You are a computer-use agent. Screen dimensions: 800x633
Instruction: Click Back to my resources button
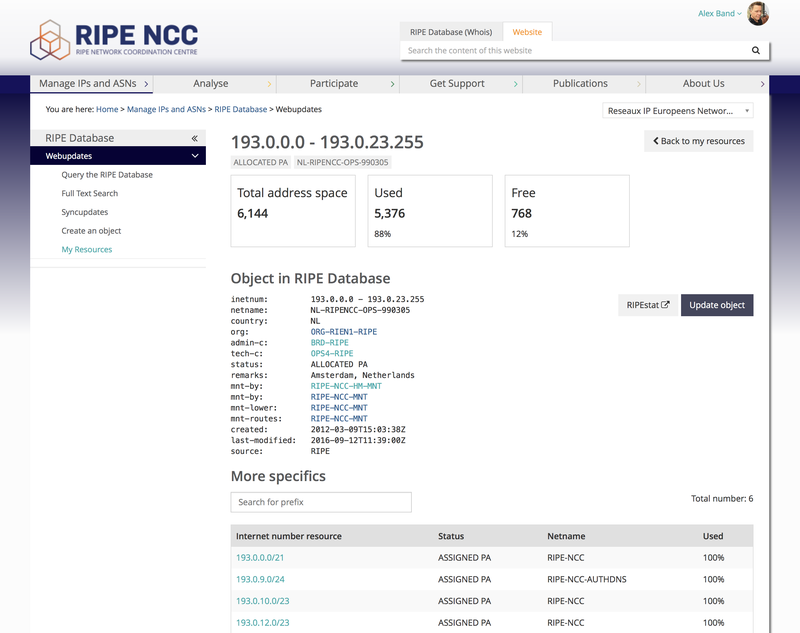pyautogui.click(x=698, y=141)
